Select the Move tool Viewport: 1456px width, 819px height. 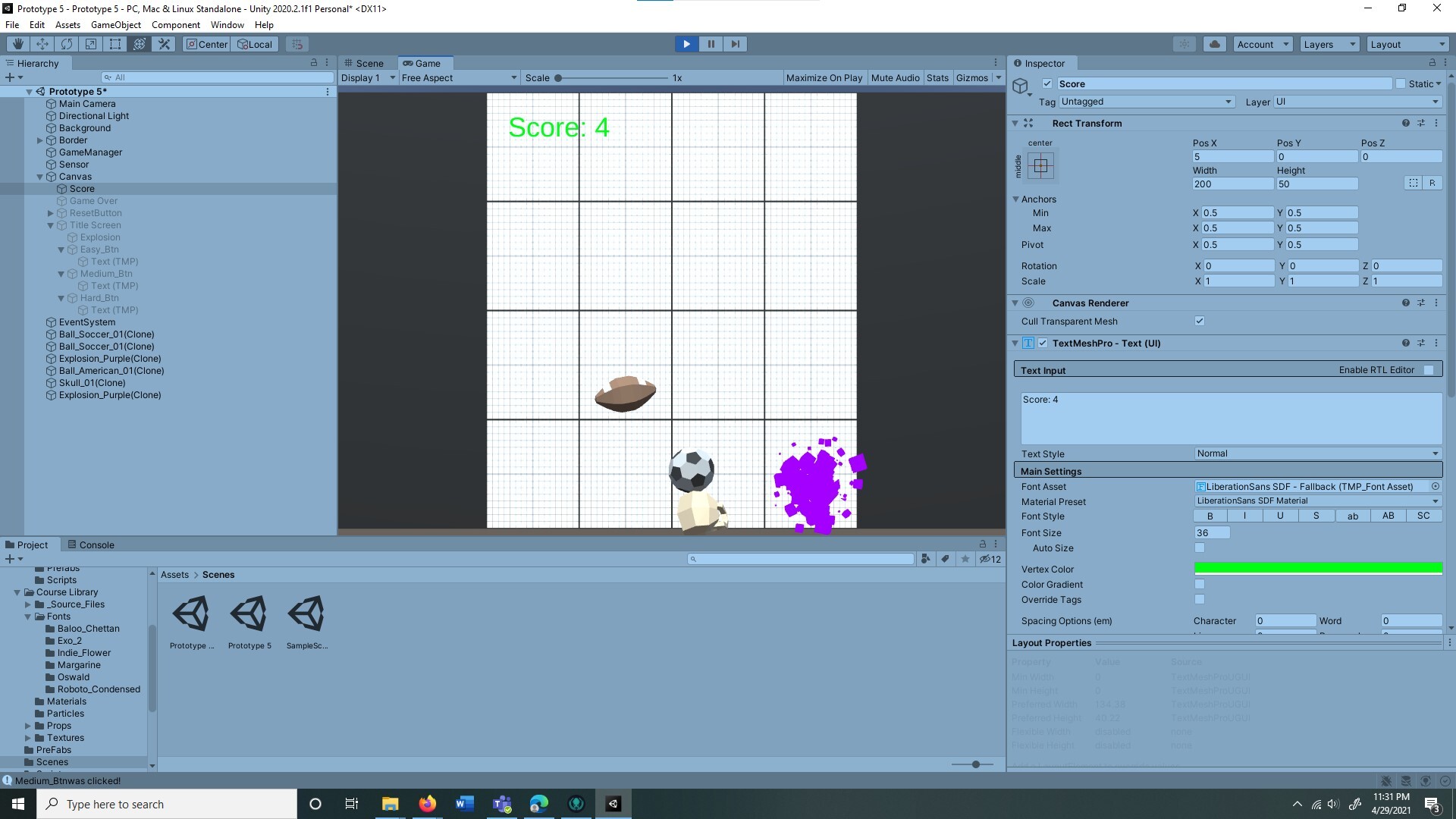[42, 44]
